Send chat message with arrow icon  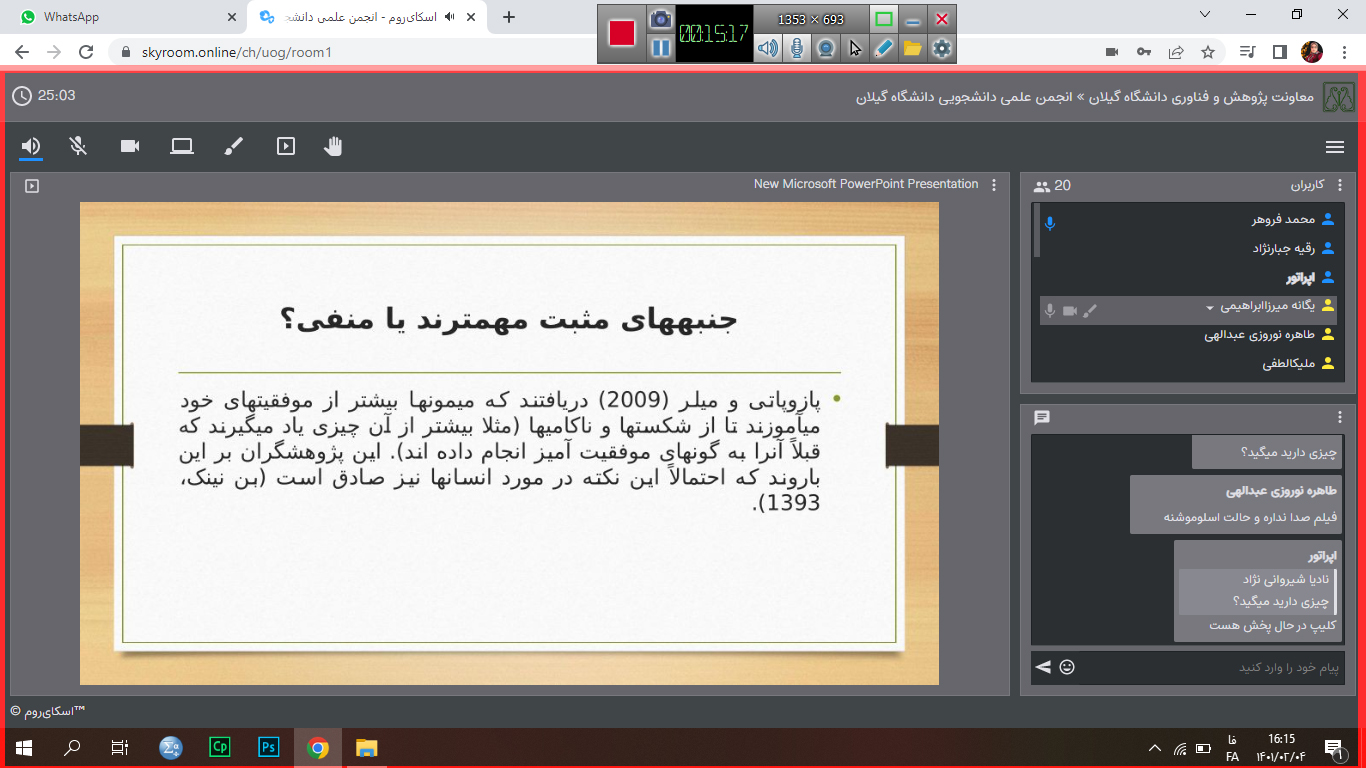point(1043,667)
